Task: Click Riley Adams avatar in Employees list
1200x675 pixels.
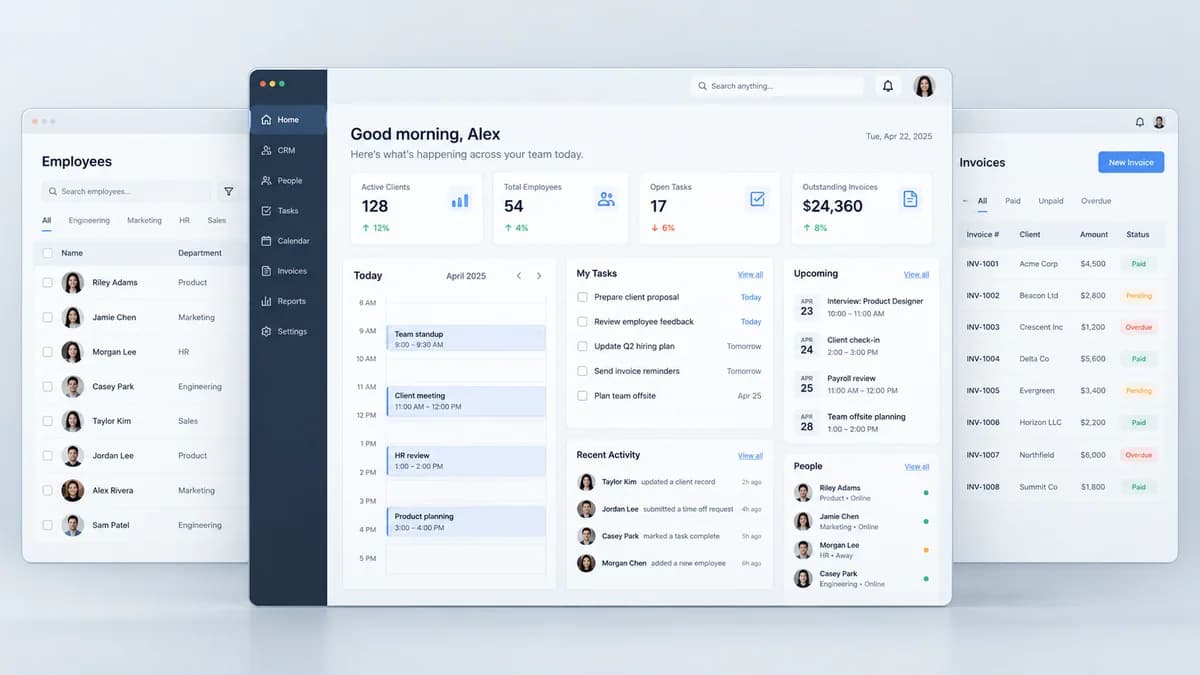Action: [x=72, y=283]
